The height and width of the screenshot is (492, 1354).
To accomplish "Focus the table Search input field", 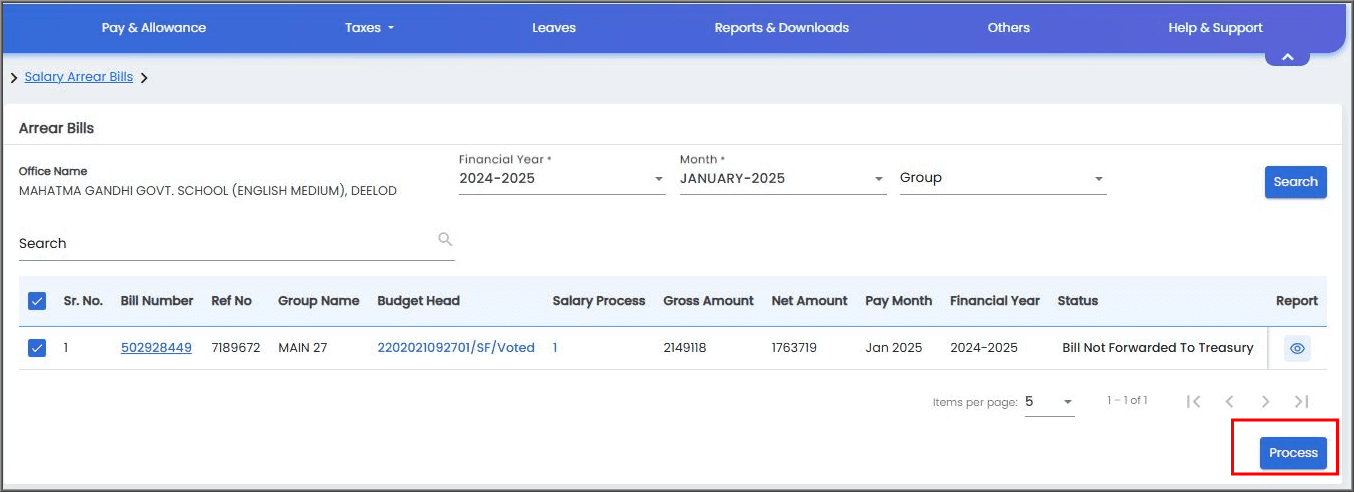I will coord(237,244).
